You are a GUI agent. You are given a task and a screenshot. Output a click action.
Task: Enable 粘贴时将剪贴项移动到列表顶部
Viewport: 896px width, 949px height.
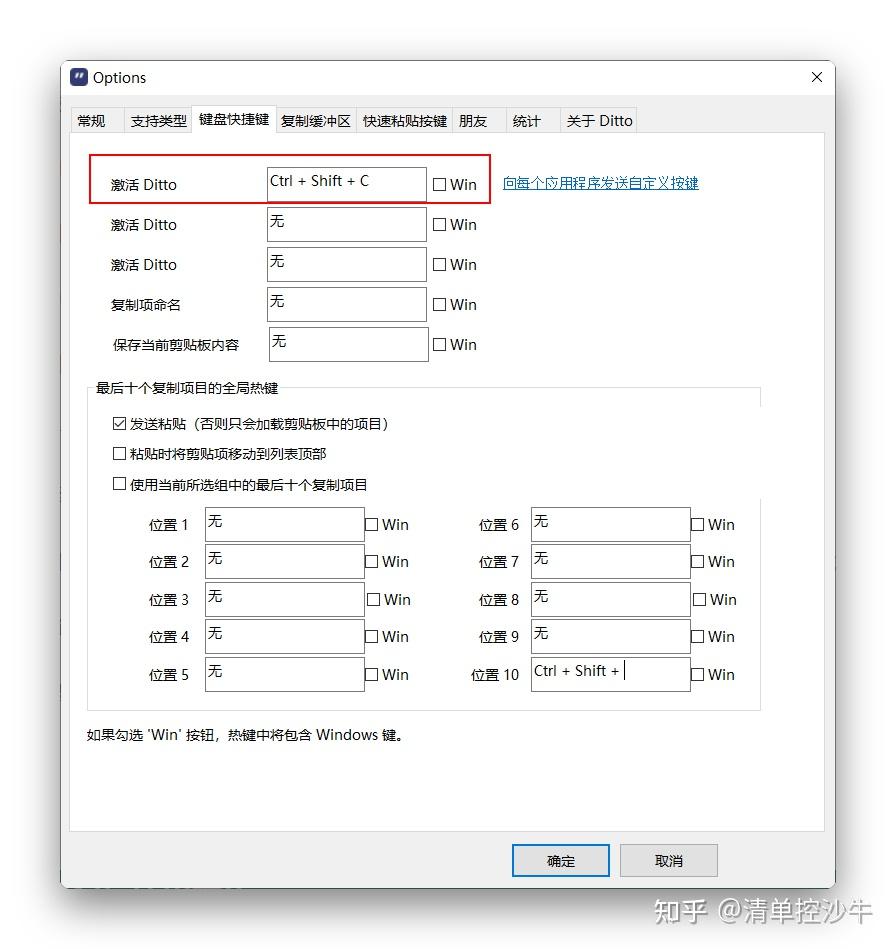[119, 454]
